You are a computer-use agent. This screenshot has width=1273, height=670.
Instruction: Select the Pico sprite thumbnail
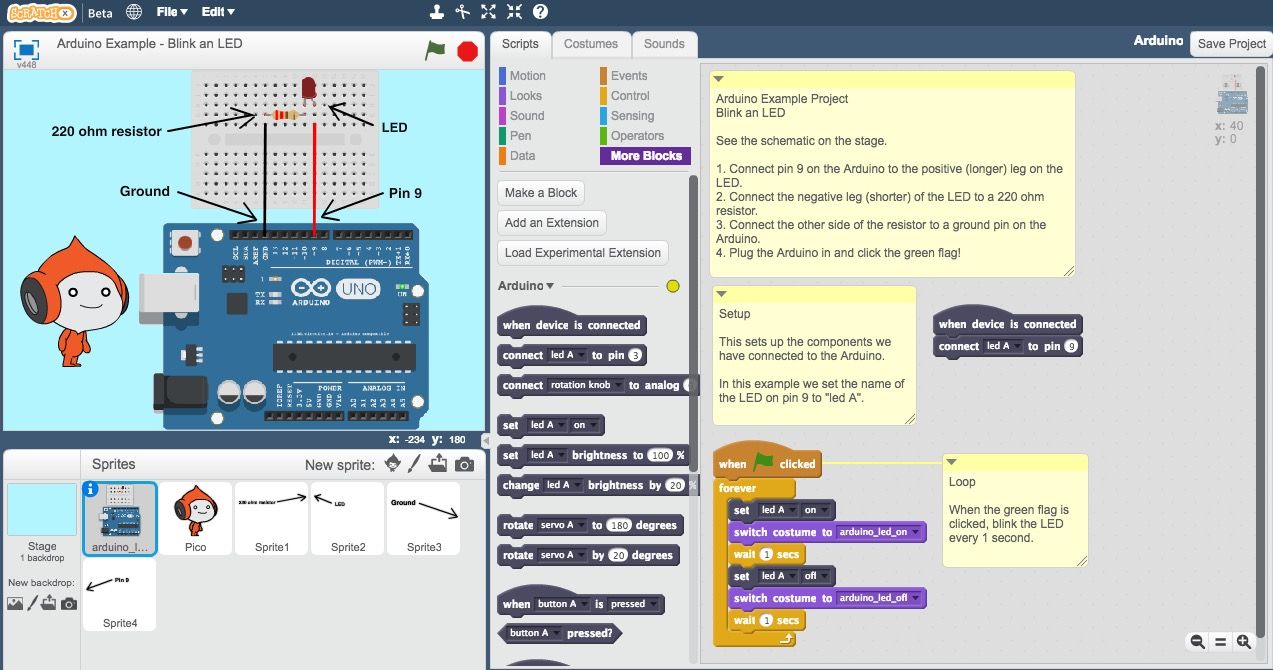196,517
